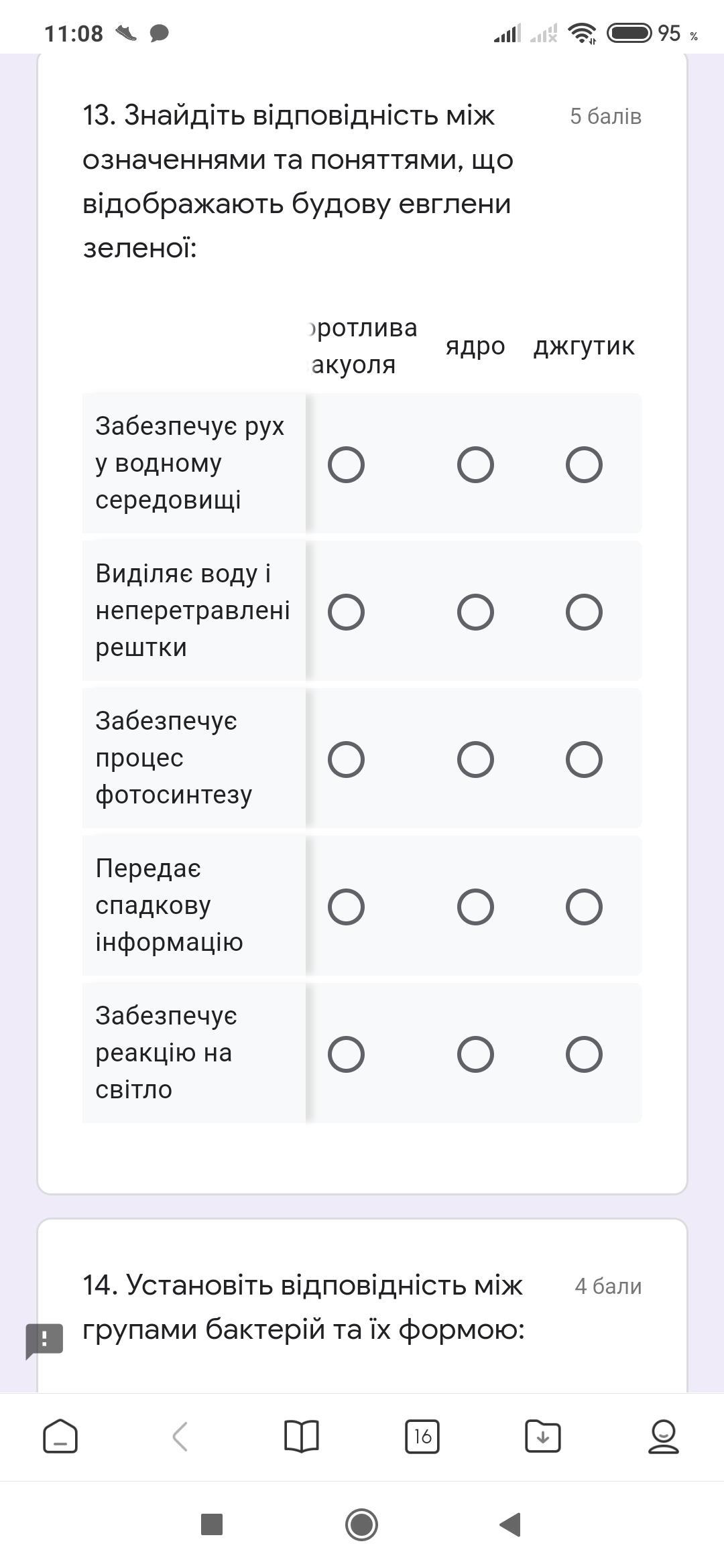Select ядро for "Виділяє воду і неперетравлені рештки"
Viewport: 724px width, 1568px height.
[x=475, y=612]
